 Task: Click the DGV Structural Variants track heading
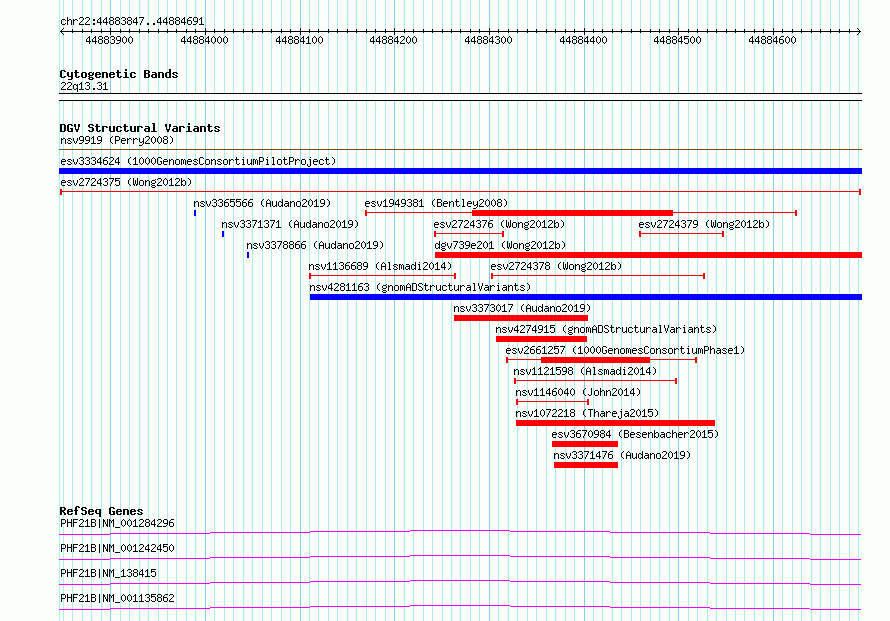pyautogui.click(x=140, y=128)
